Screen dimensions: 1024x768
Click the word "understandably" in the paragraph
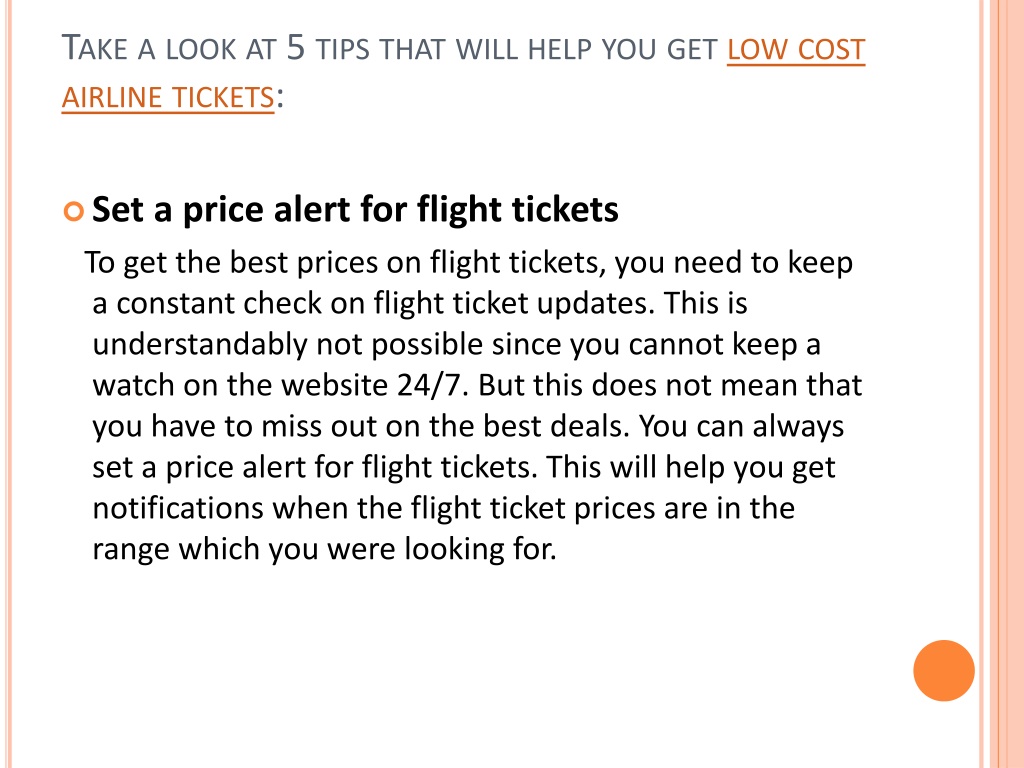200,345
